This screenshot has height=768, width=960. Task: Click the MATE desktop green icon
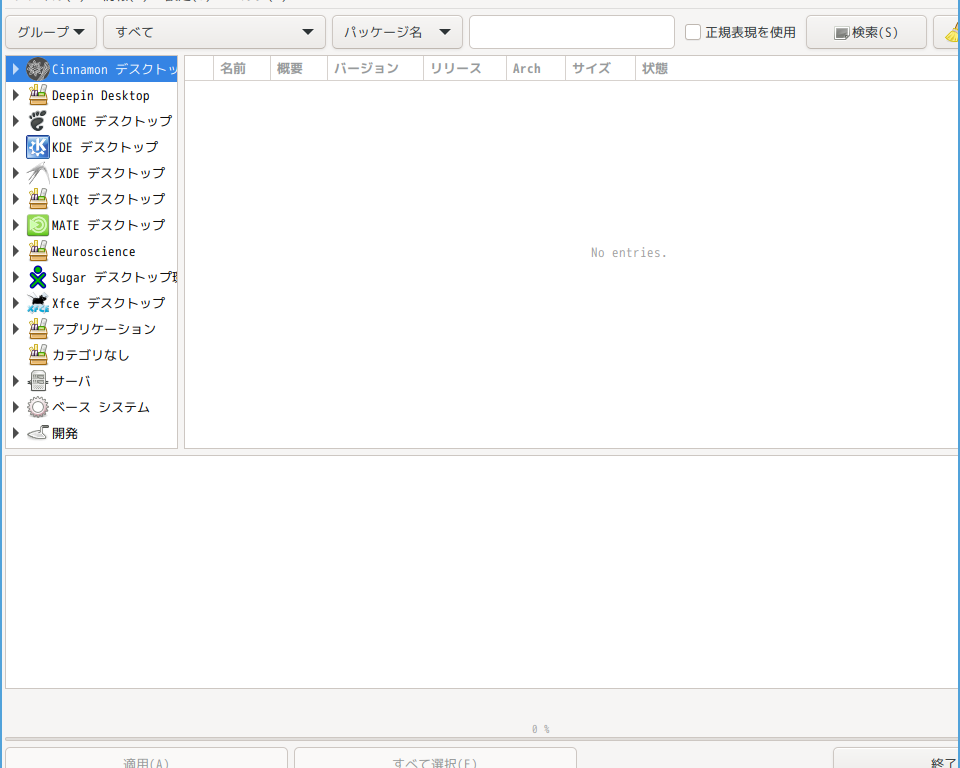(37, 225)
